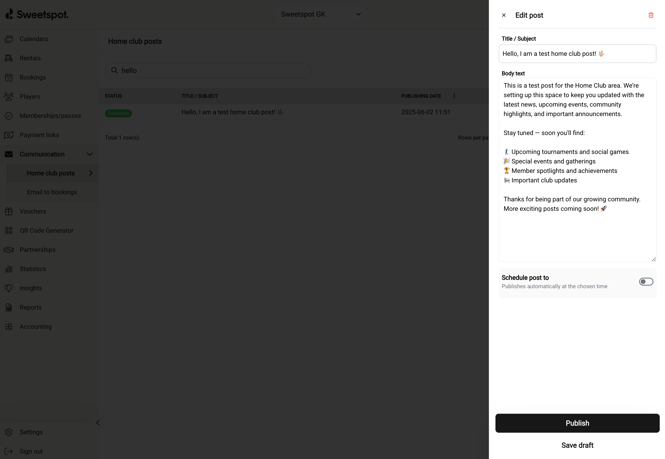Image resolution: width=665 pixels, height=459 pixels.
Task: Open Settings
Action: tap(31, 432)
